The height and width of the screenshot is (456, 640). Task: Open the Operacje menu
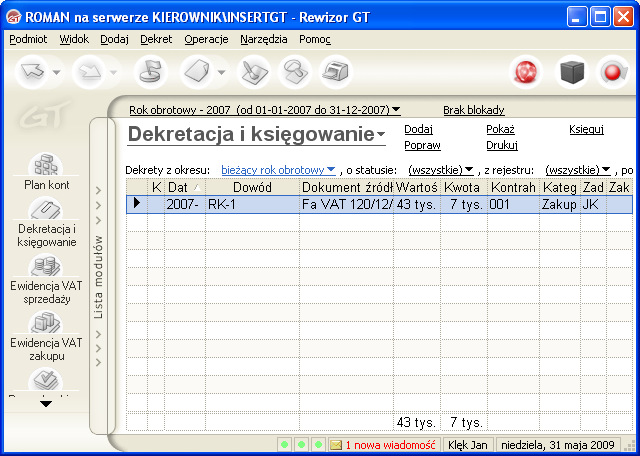click(x=206, y=40)
